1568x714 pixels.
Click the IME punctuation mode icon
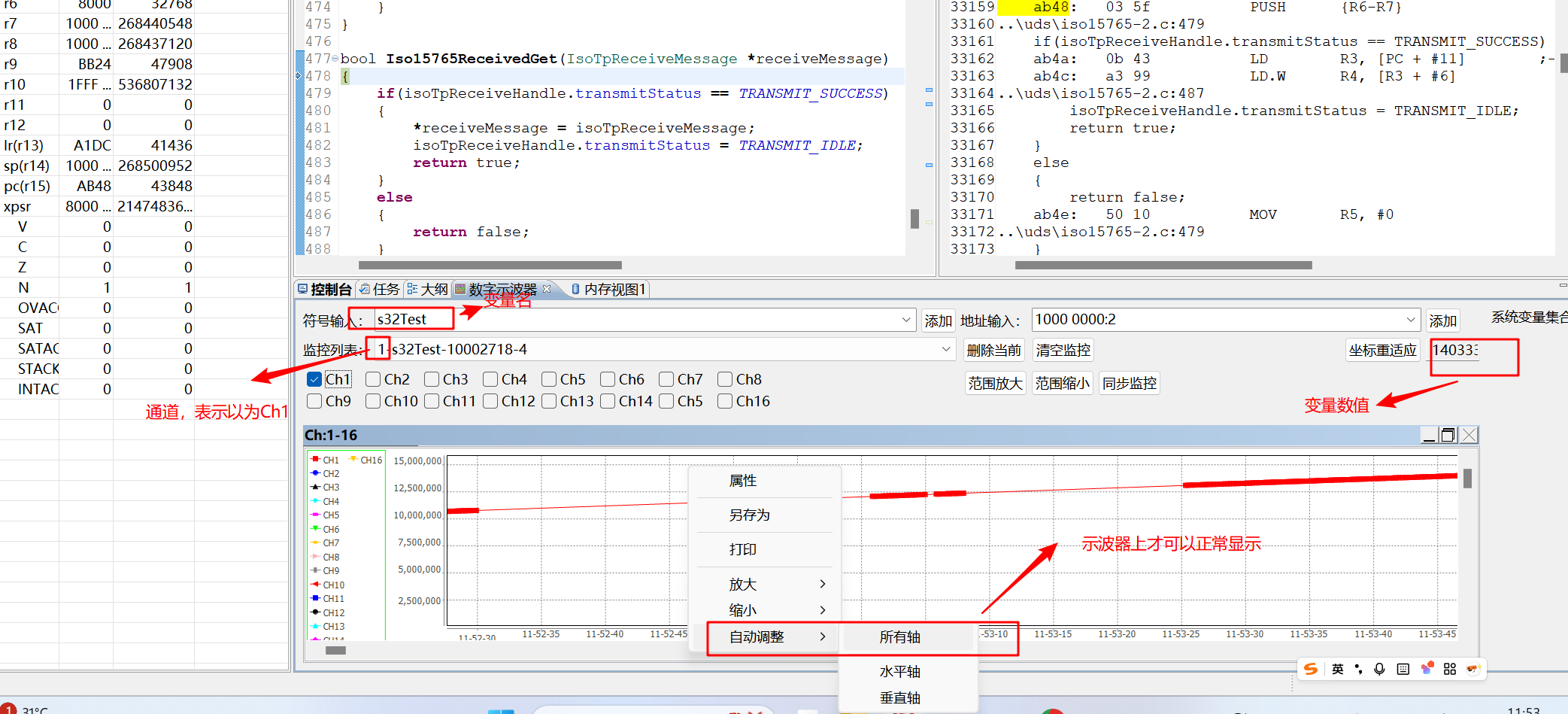point(1358,669)
